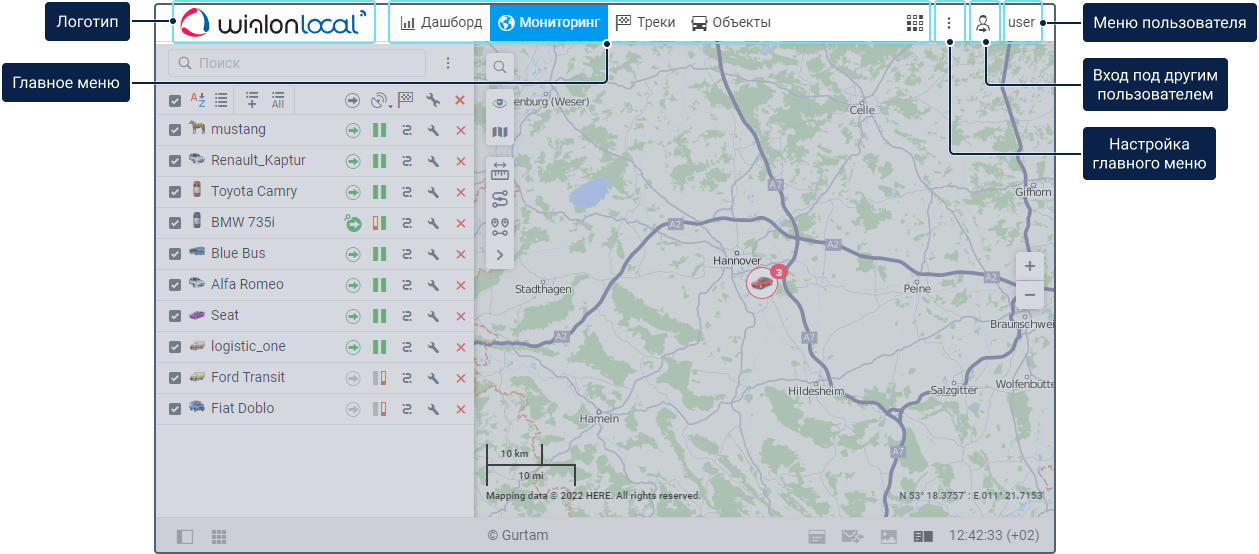
Task: Click the map search magnifier icon
Action: click(499, 67)
